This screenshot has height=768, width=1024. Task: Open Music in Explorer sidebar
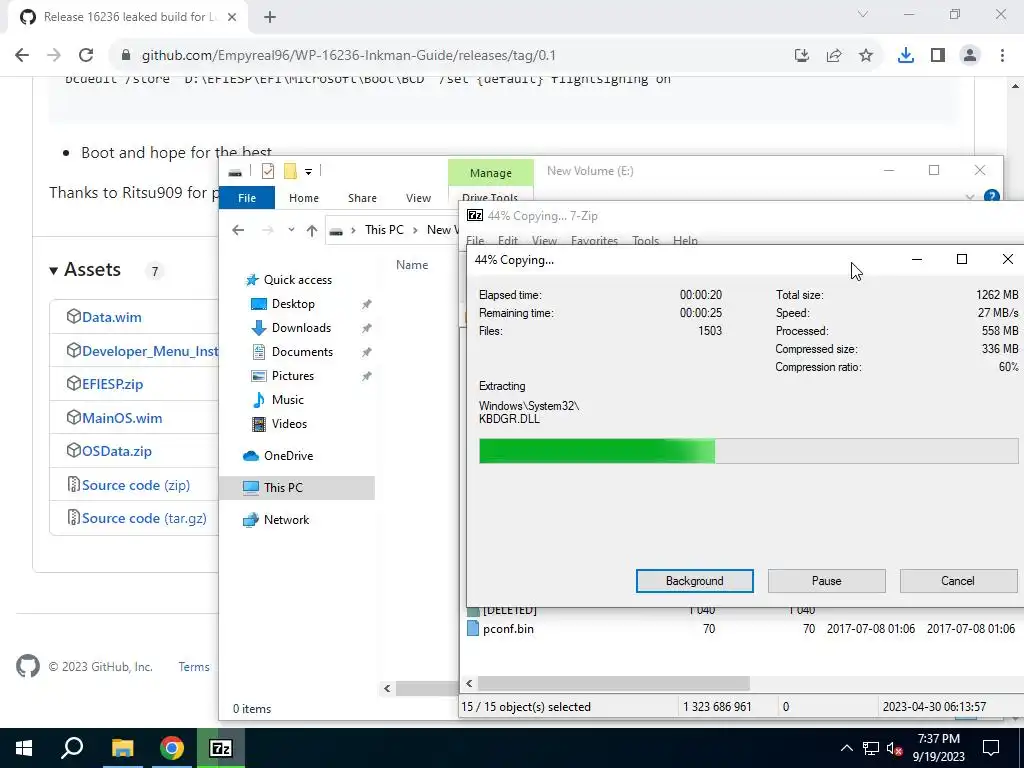pos(287,400)
